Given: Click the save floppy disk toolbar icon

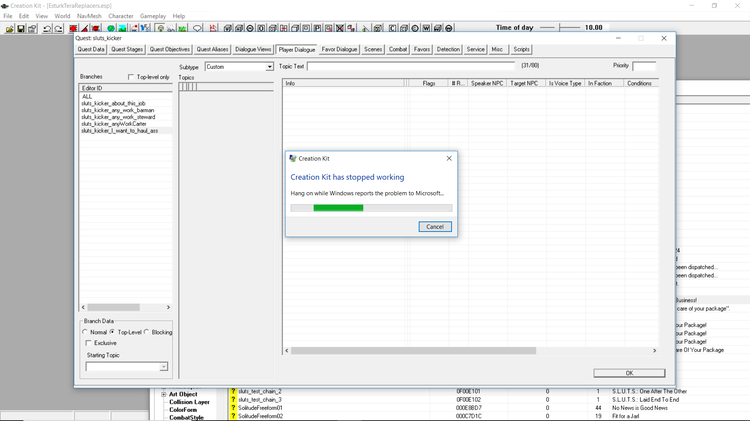Looking at the screenshot, I should pyautogui.click(x=21, y=29).
